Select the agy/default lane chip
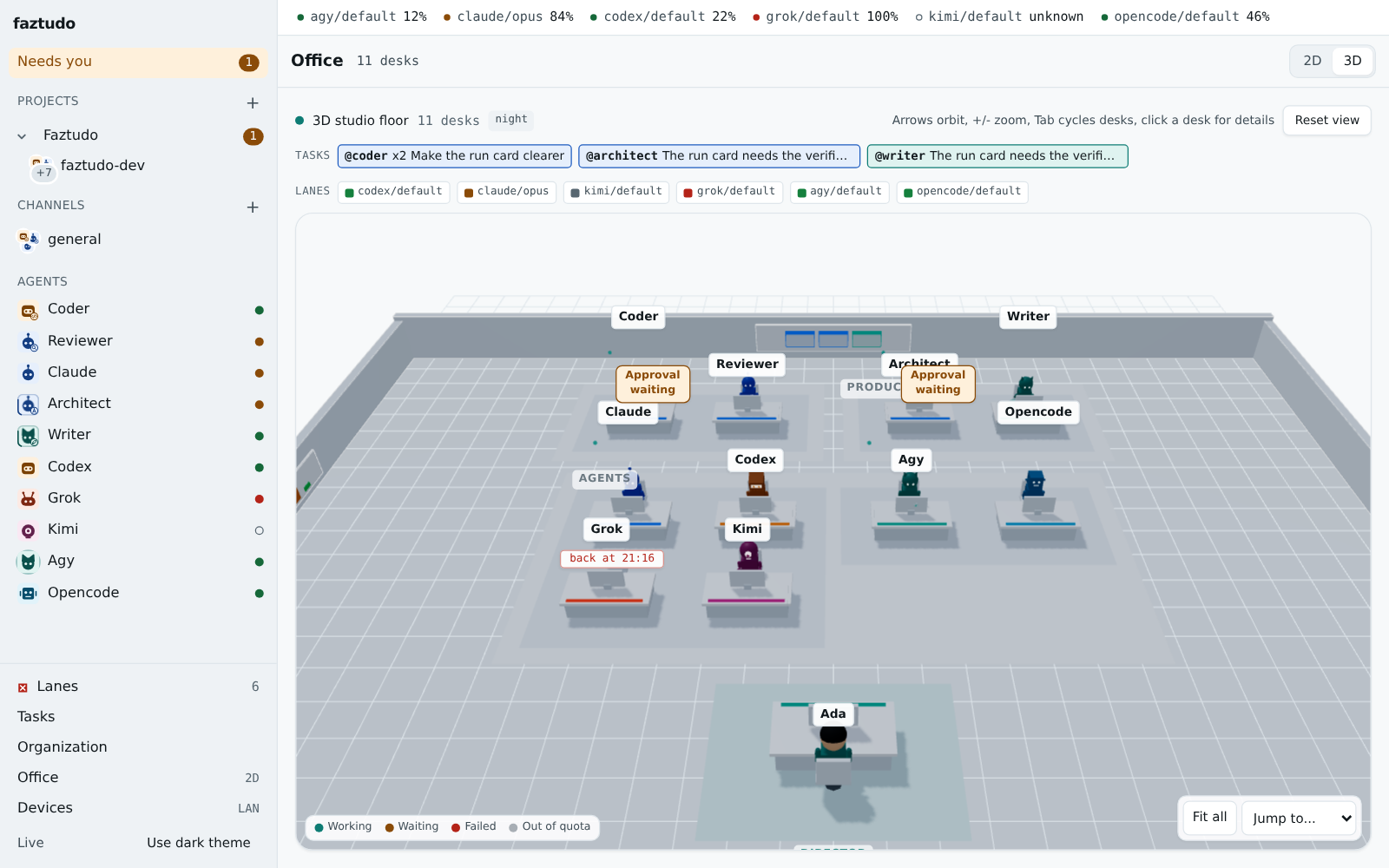Image resolution: width=1389 pixels, height=868 pixels. click(839, 192)
